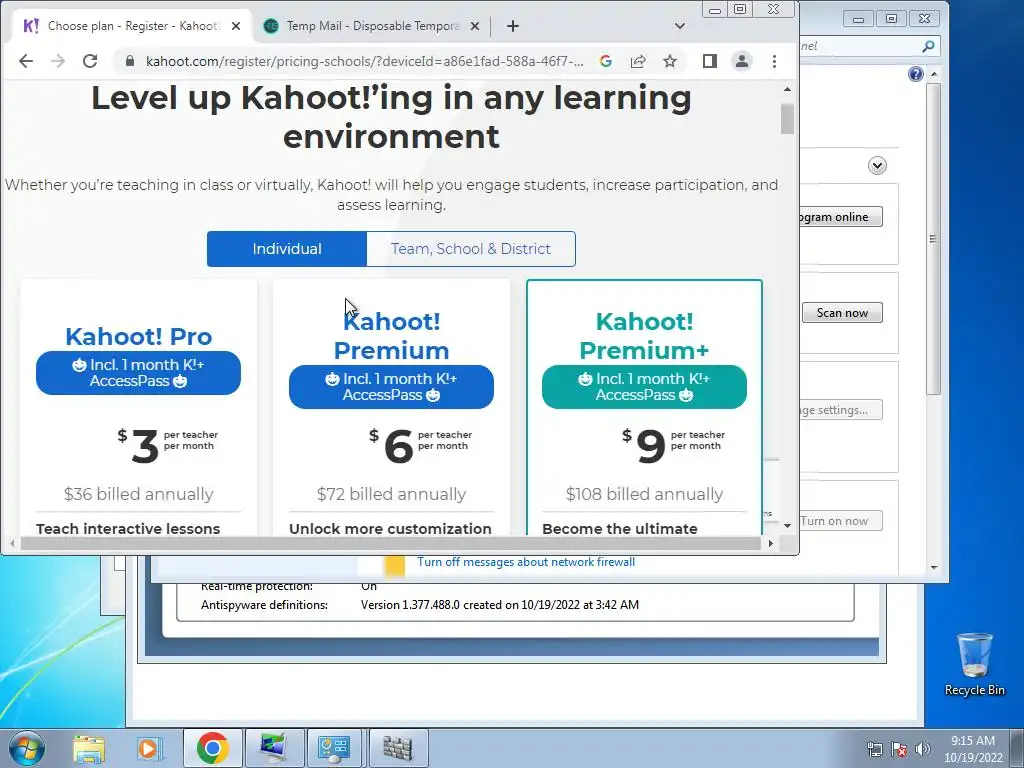Open the Control Panel taskbar button
This screenshot has width=1024, height=768.
click(x=334, y=748)
